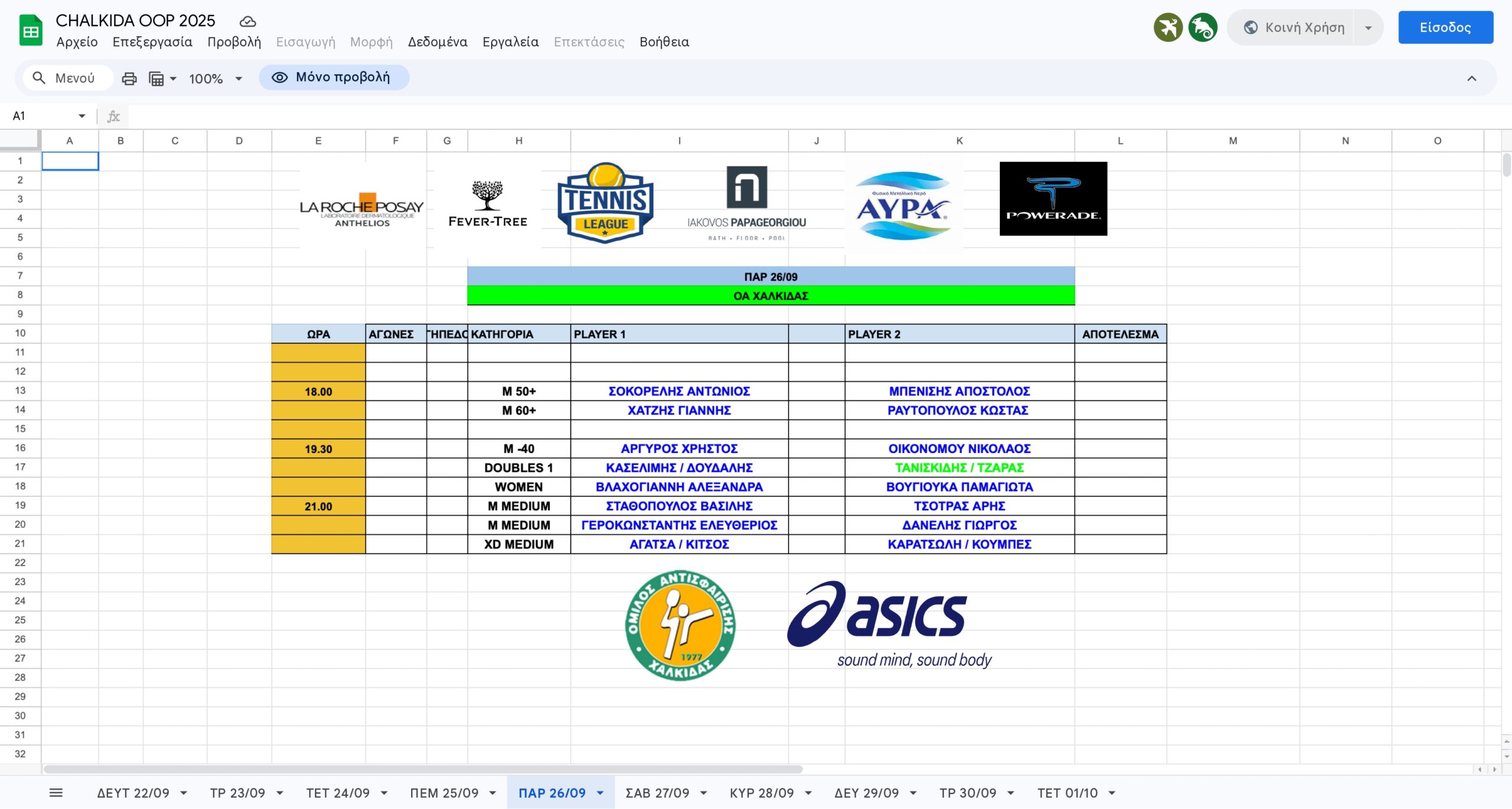Select column K header
Image resolution: width=1512 pixels, height=809 pixels.
click(959, 141)
